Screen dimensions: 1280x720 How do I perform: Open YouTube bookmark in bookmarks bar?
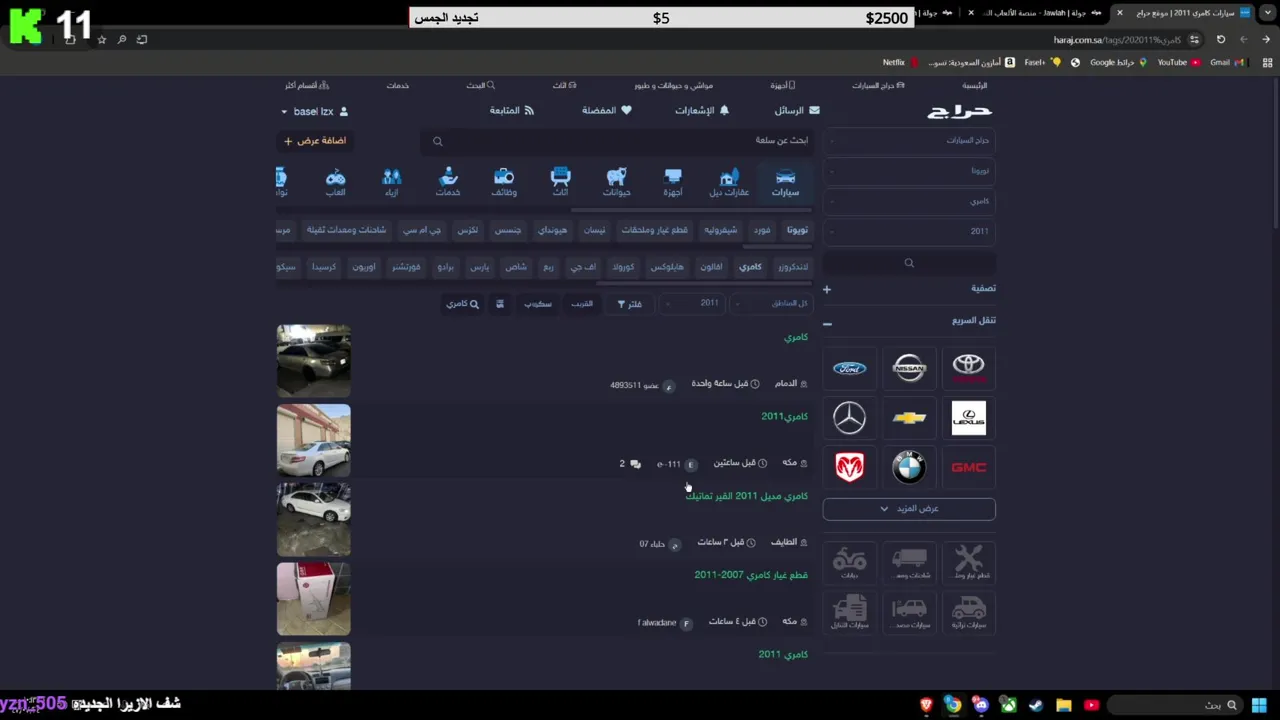click(x=1178, y=62)
